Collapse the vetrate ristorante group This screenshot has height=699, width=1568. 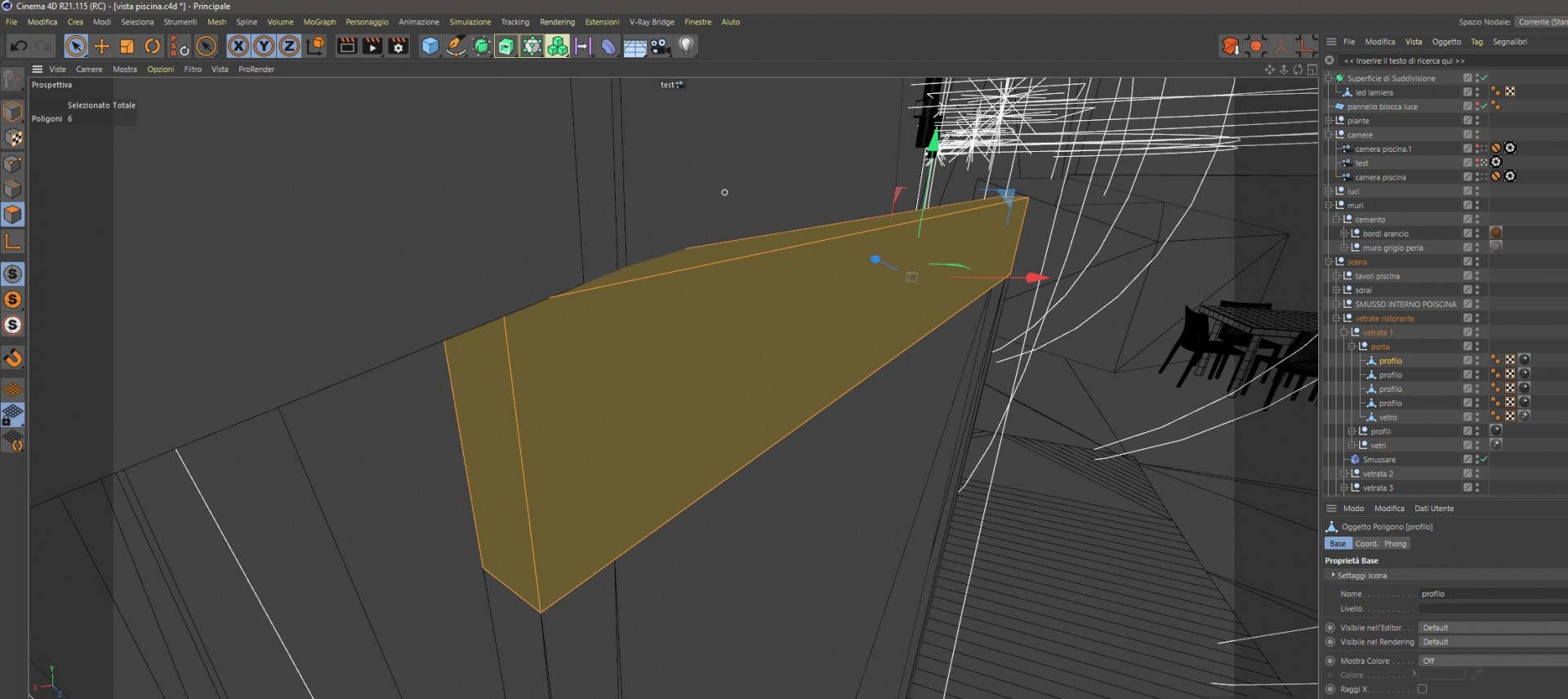1337,318
